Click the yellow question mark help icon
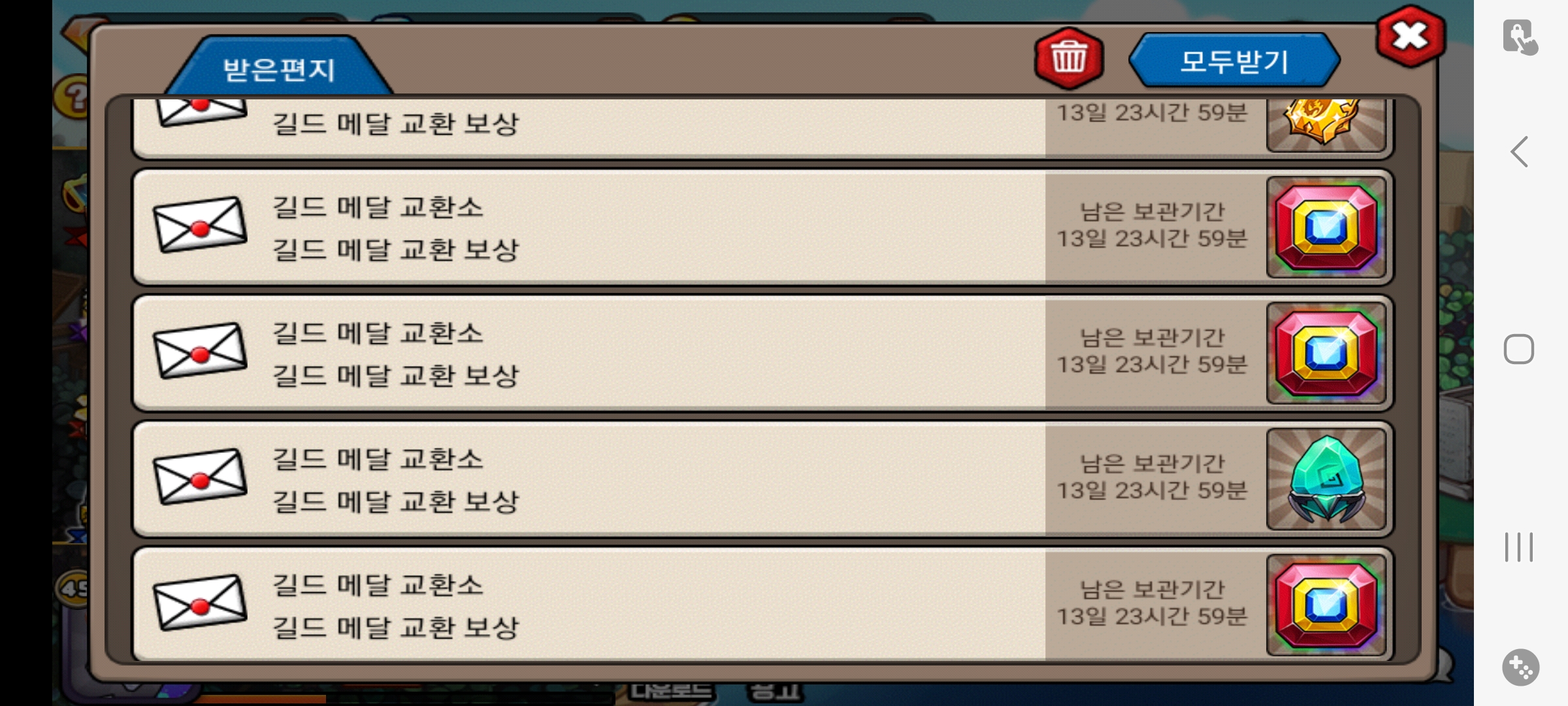Image resolution: width=1568 pixels, height=706 pixels. click(x=73, y=97)
